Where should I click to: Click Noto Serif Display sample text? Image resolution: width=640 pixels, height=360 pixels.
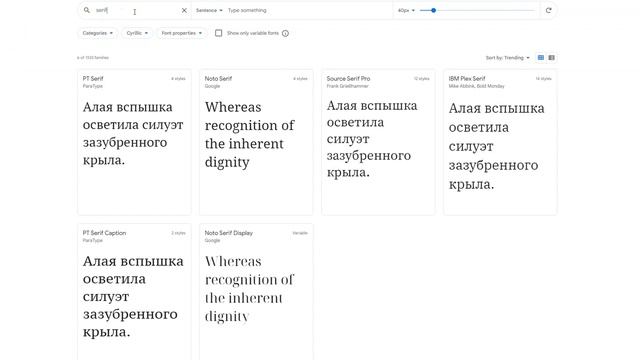249,289
